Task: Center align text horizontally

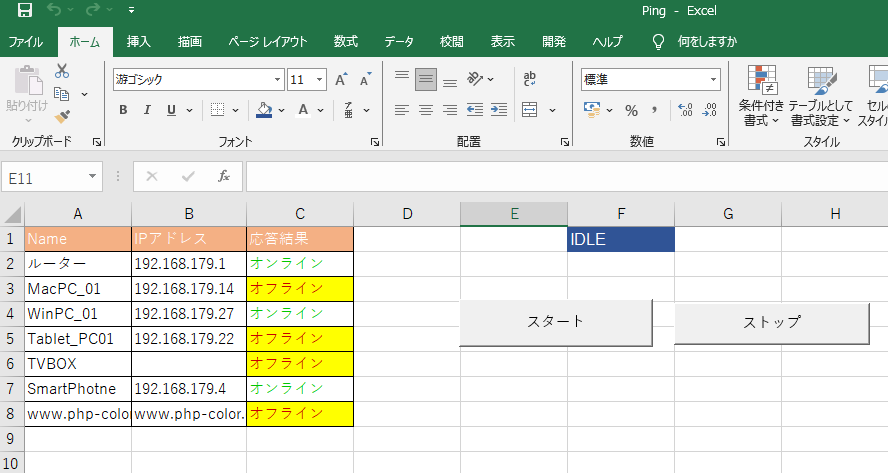Action: coord(425,110)
